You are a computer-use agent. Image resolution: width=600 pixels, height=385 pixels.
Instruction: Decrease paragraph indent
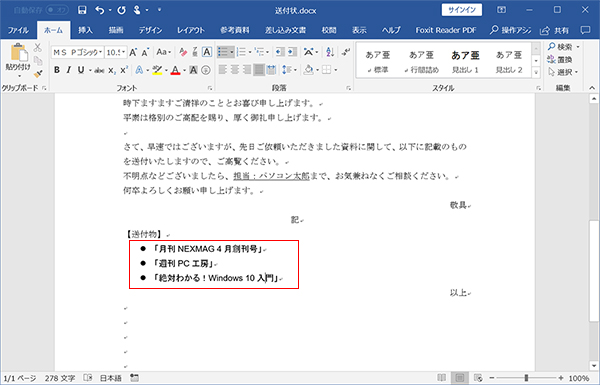pyautogui.click(x=280, y=52)
